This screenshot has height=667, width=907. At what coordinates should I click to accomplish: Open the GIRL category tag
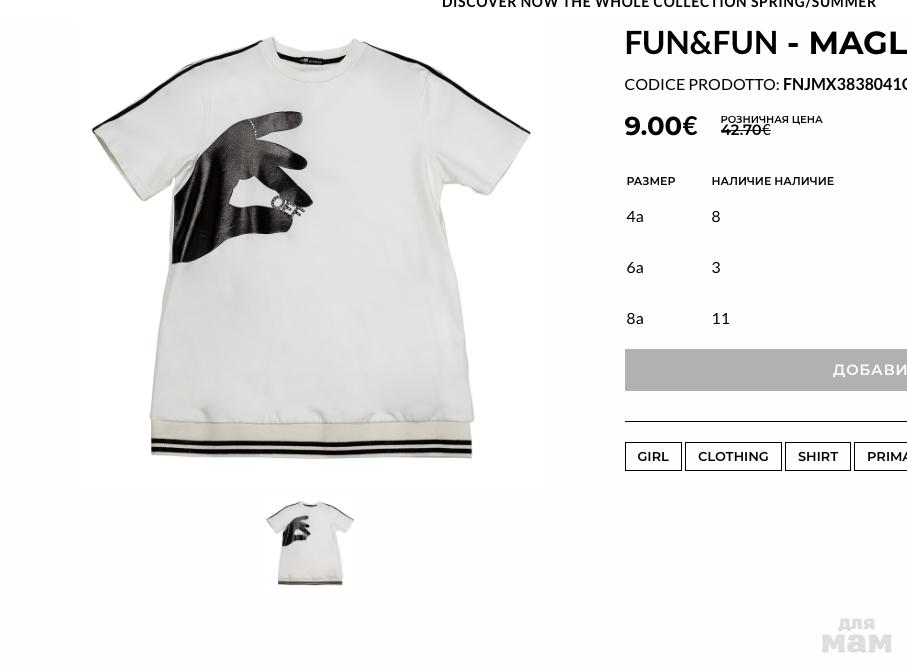[x=653, y=456]
